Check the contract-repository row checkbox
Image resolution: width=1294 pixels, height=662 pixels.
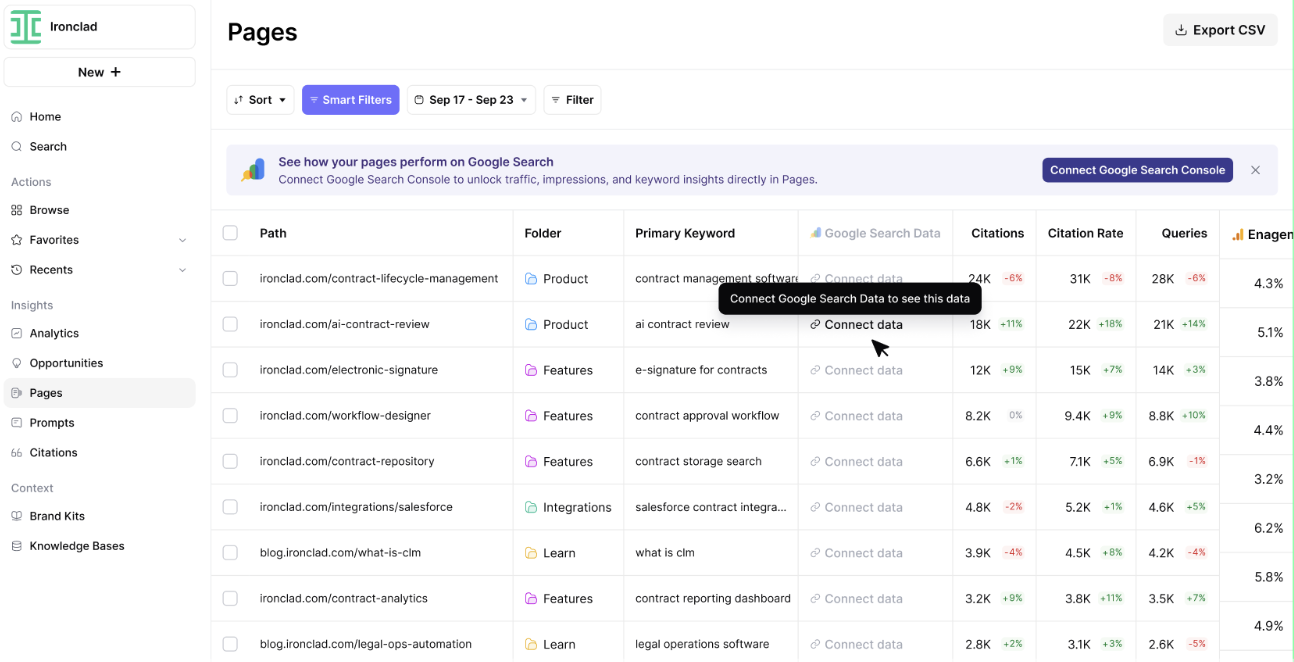(230, 462)
